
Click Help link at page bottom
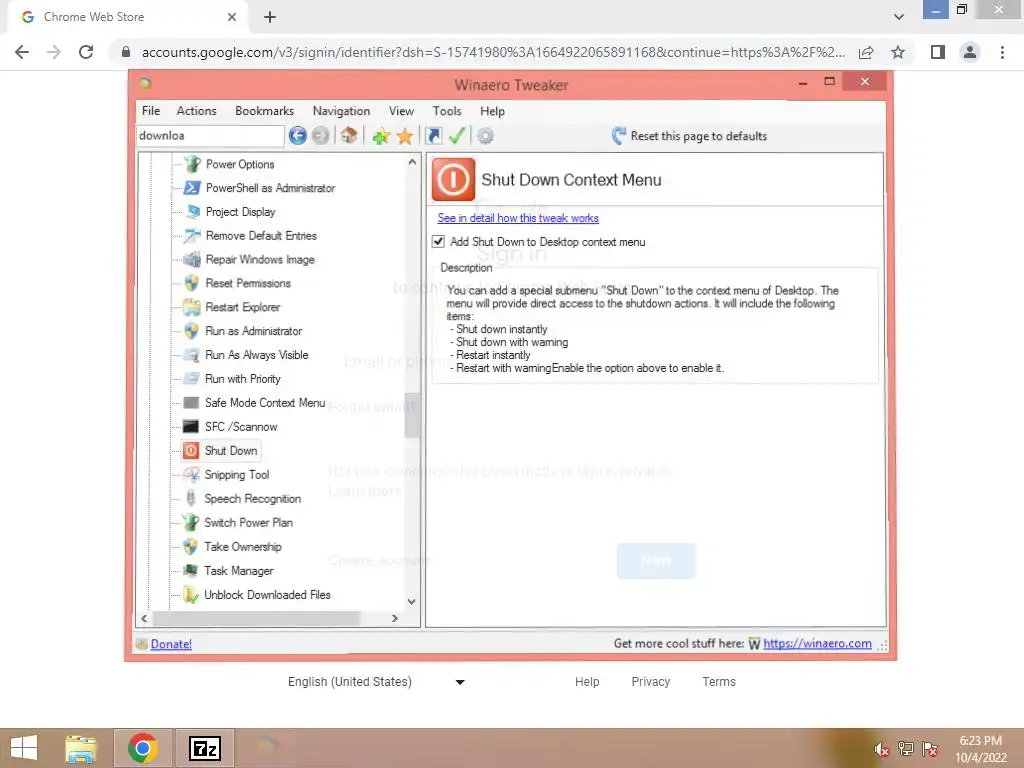tap(587, 682)
